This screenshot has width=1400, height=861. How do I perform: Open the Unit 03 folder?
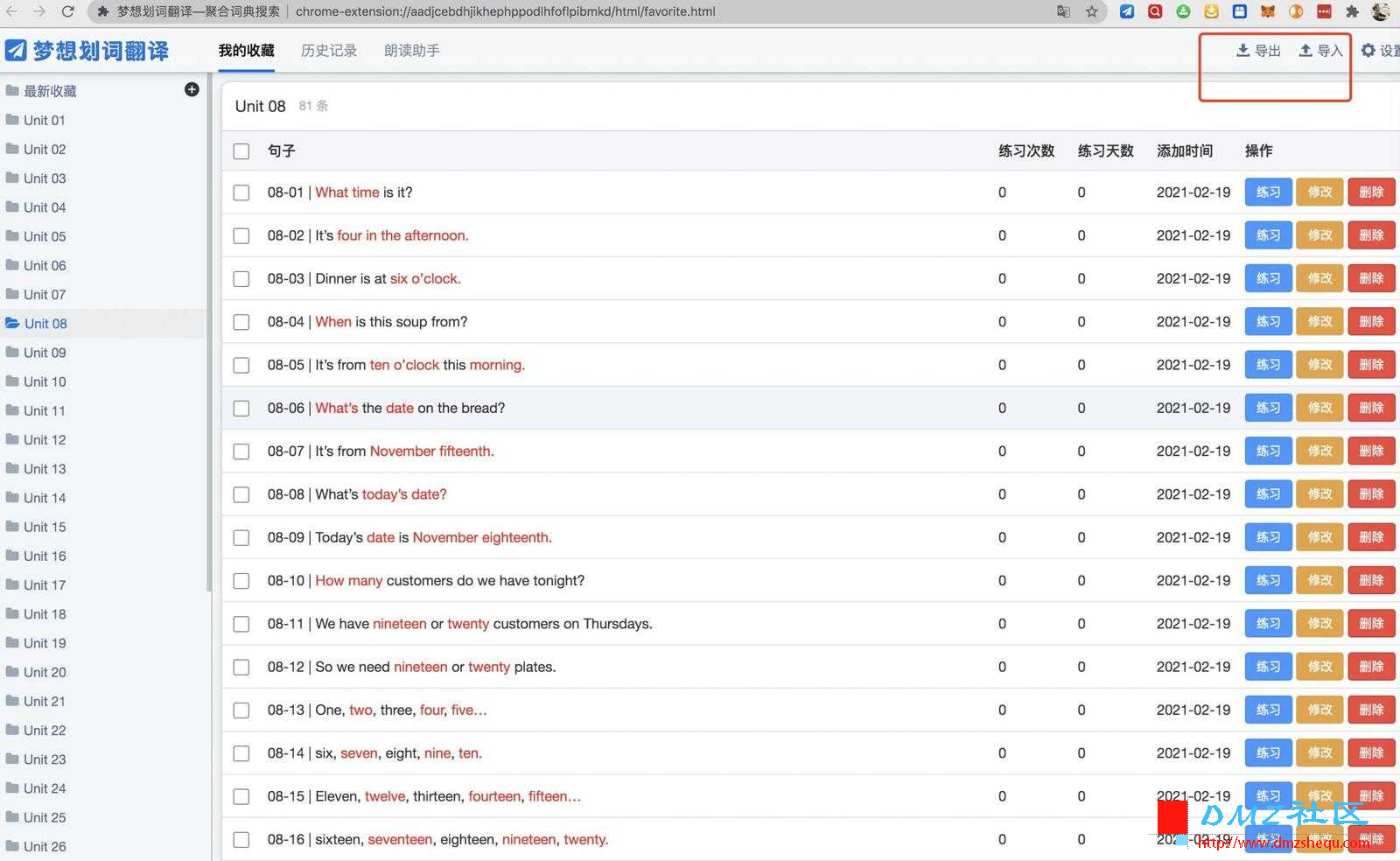click(103, 178)
